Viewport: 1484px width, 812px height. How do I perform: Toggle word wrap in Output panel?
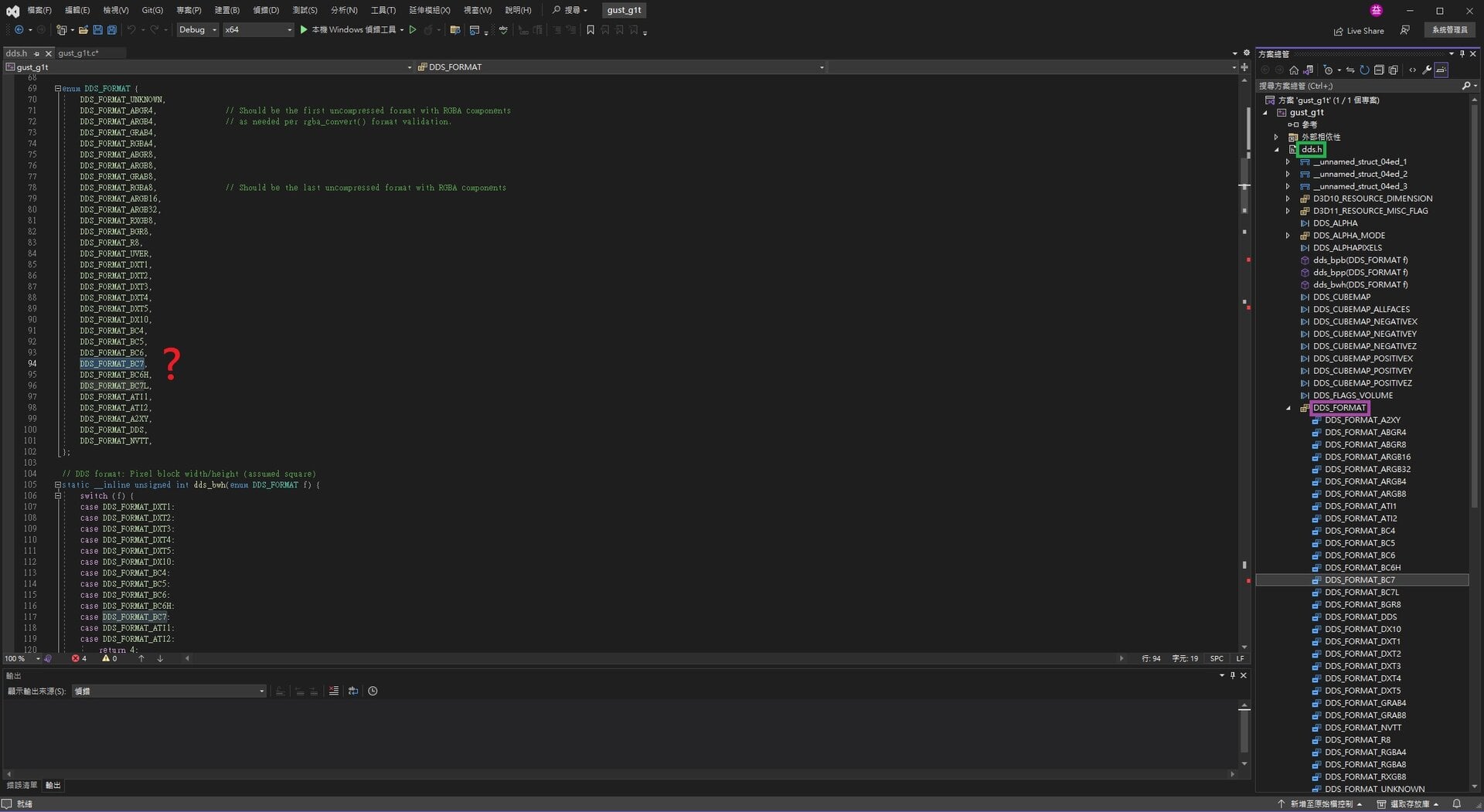pos(353,691)
